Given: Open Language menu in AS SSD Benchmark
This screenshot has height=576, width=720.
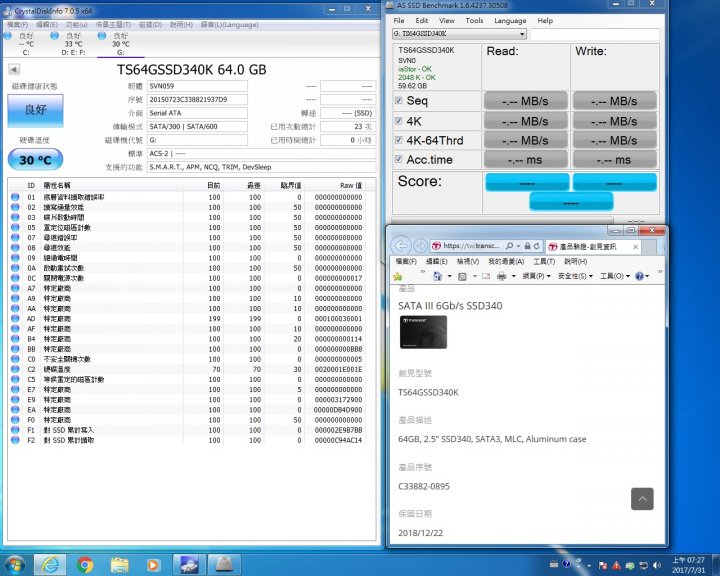Looking at the screenshot, I should [x=510, y=21].
